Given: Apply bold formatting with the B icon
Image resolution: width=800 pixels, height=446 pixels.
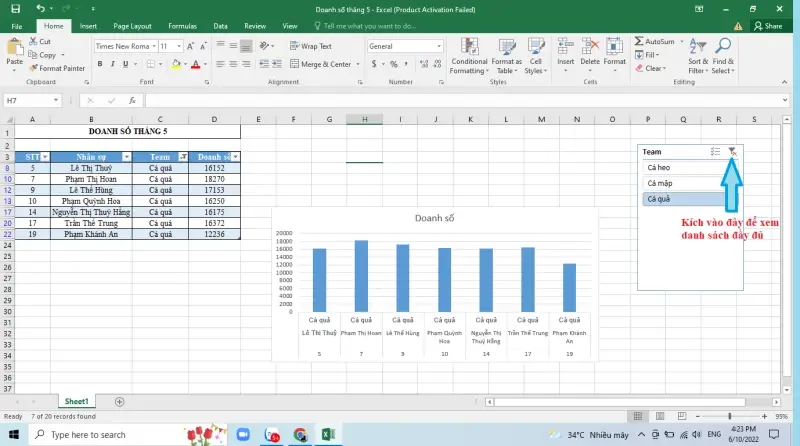Looking at the screenshot, I should coord(98,64).
